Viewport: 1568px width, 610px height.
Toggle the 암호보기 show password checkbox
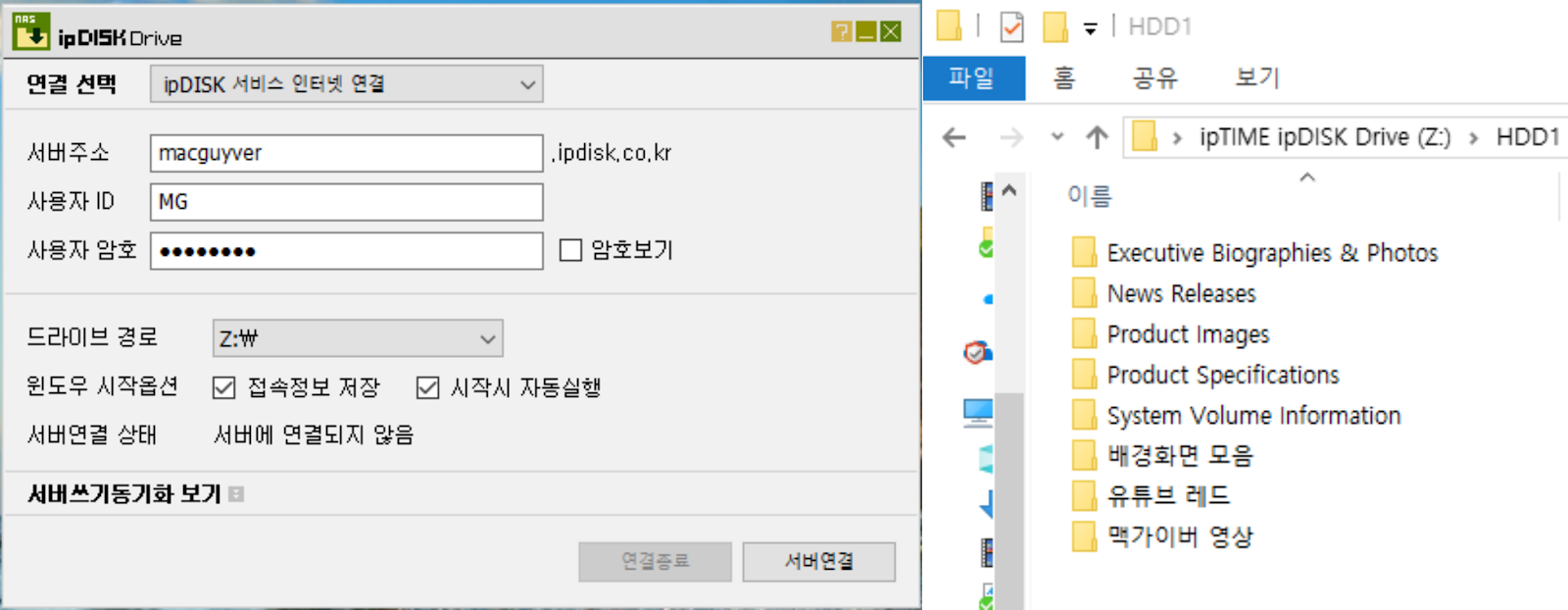[570, 250]
